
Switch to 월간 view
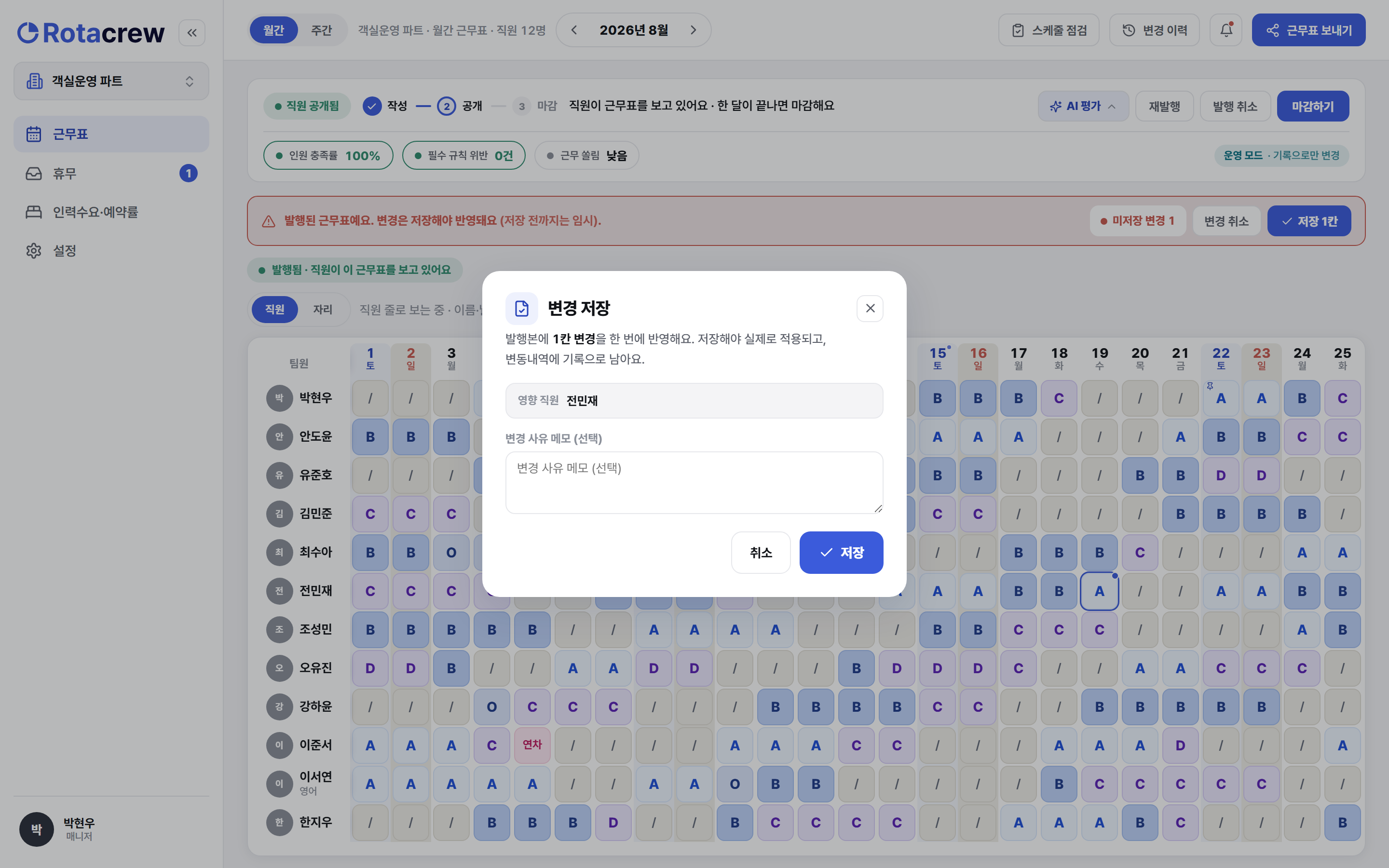pyautogui.click(x=274, y=30)
